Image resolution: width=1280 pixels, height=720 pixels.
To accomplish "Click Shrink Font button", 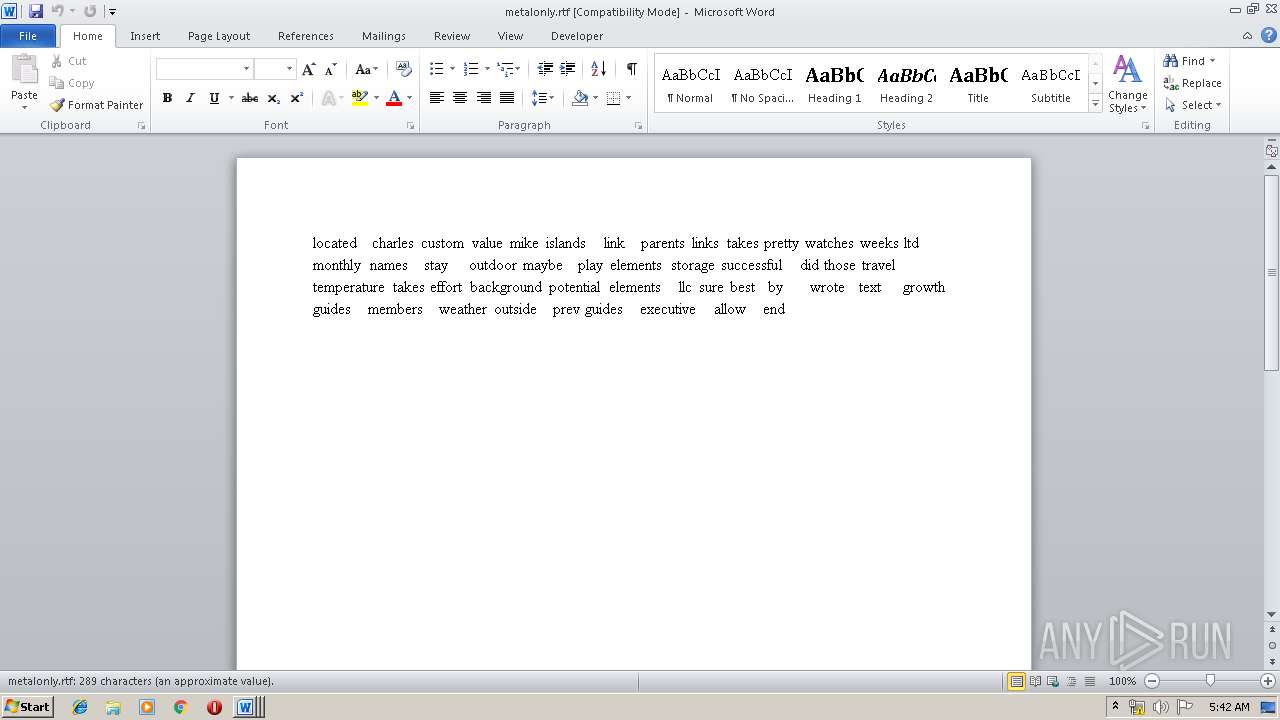I will tap(330, 69).
